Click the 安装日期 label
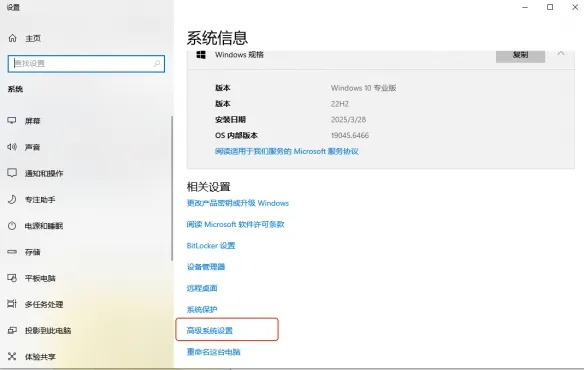Screen dimensions: 584x370 (230, 120)
